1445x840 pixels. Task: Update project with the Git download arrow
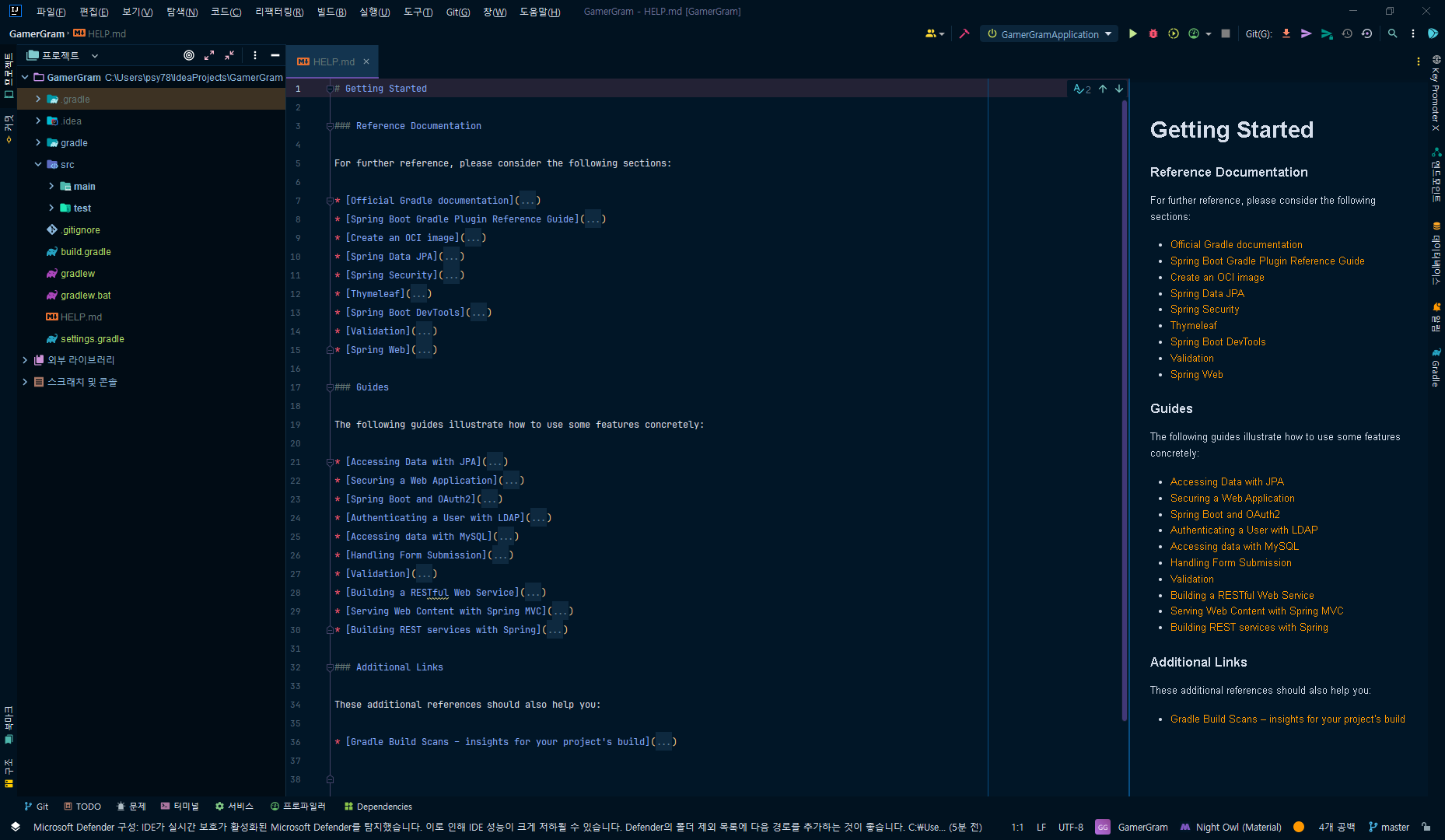(x=1286, y=33)
